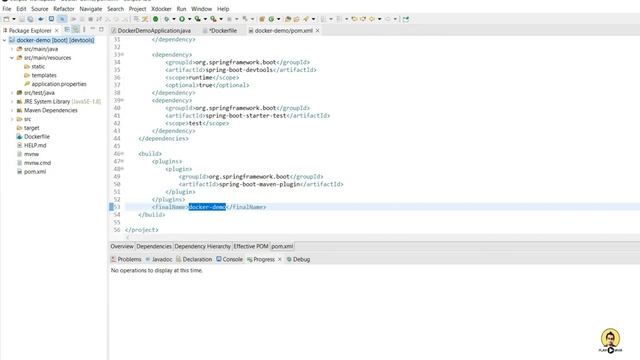The height and width of the screenshot is (360, 640).
Task: Click the Open Type toolbar icon
Action: [288, 19]
